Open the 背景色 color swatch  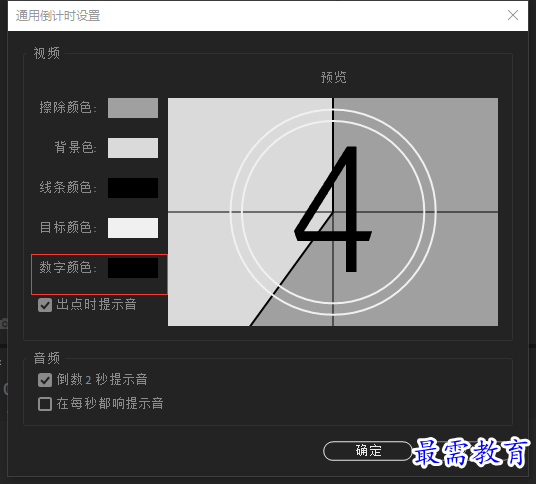coord(133,148)
